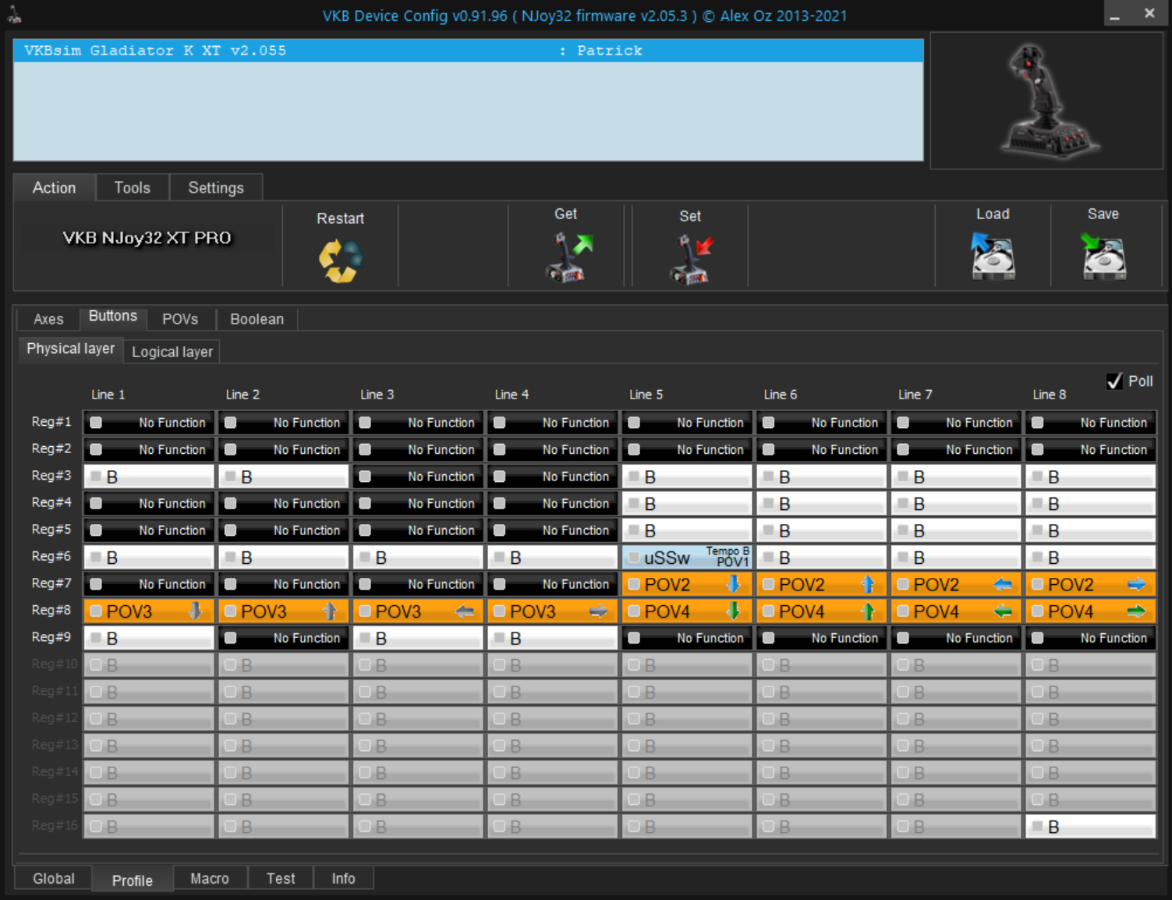Click POV3 cell in Reg#8 Line 1
The width and height of the screenshot is (1172, 900).
(x=148, y=611)
